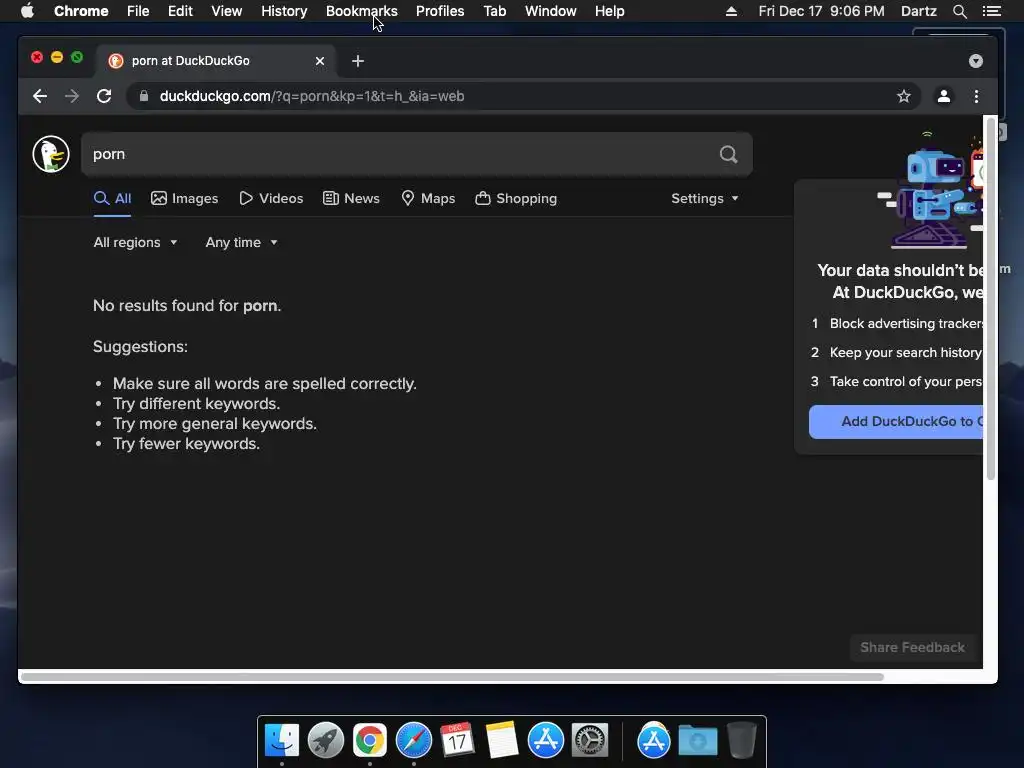
Task: Open Spotlight search in the menu bar
Action: [959, 11]
